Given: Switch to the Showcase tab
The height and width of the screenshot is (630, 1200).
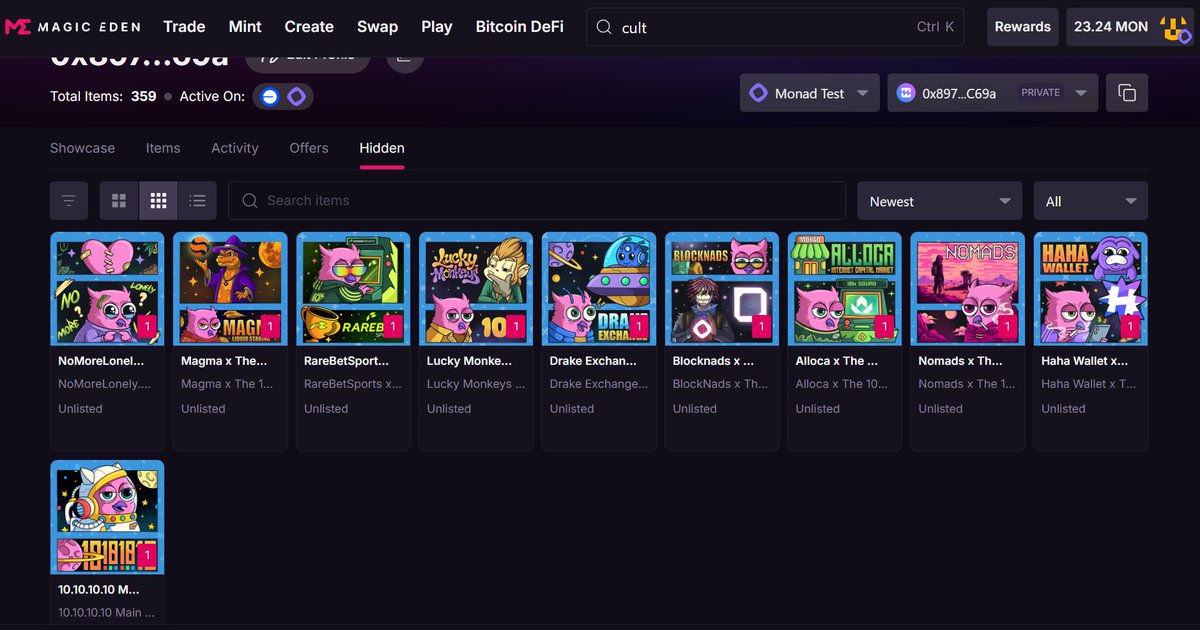Looking at the screenshot, I should (x=82, y=148).
